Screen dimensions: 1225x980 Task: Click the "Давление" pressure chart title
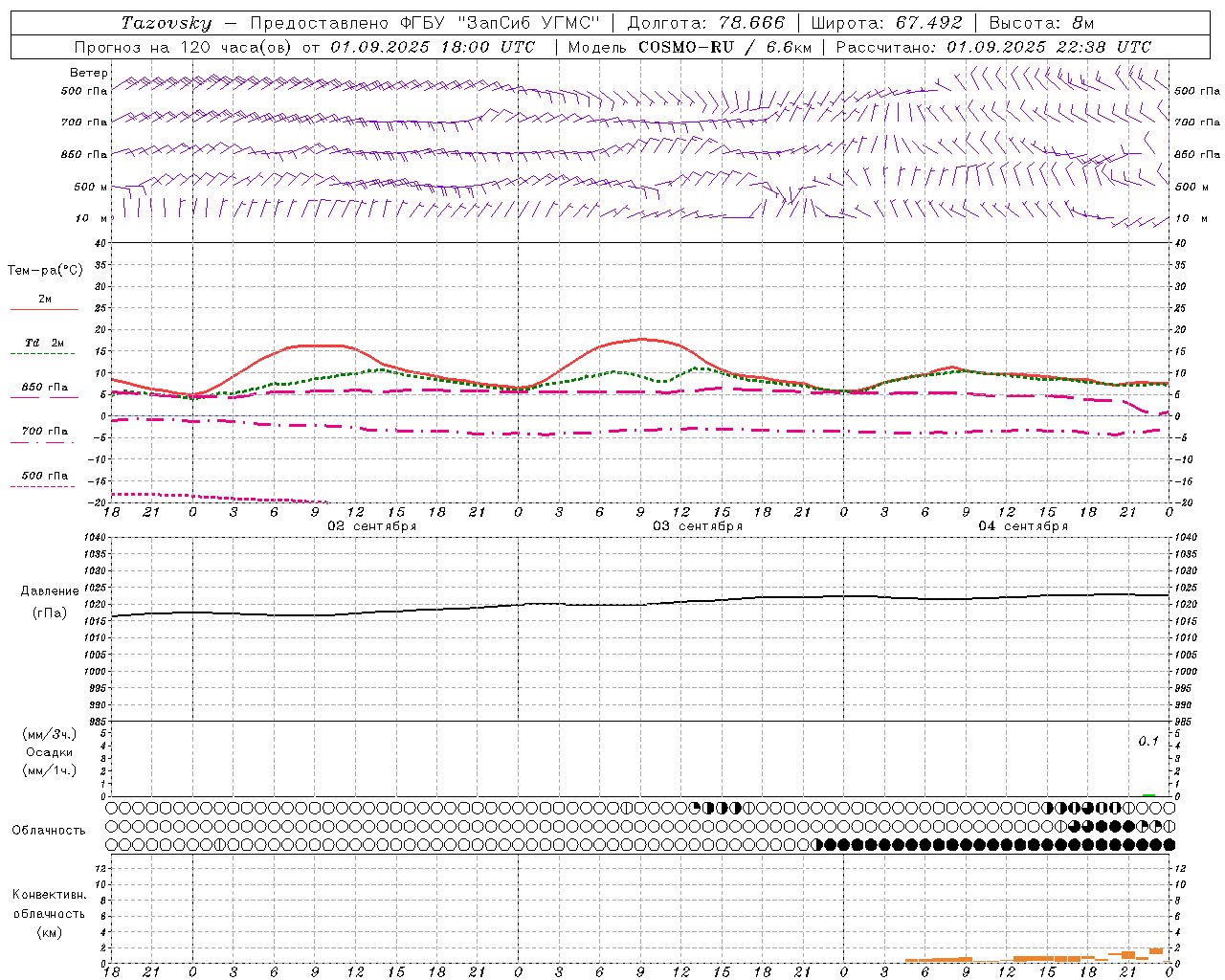click(x=50, y=591)
